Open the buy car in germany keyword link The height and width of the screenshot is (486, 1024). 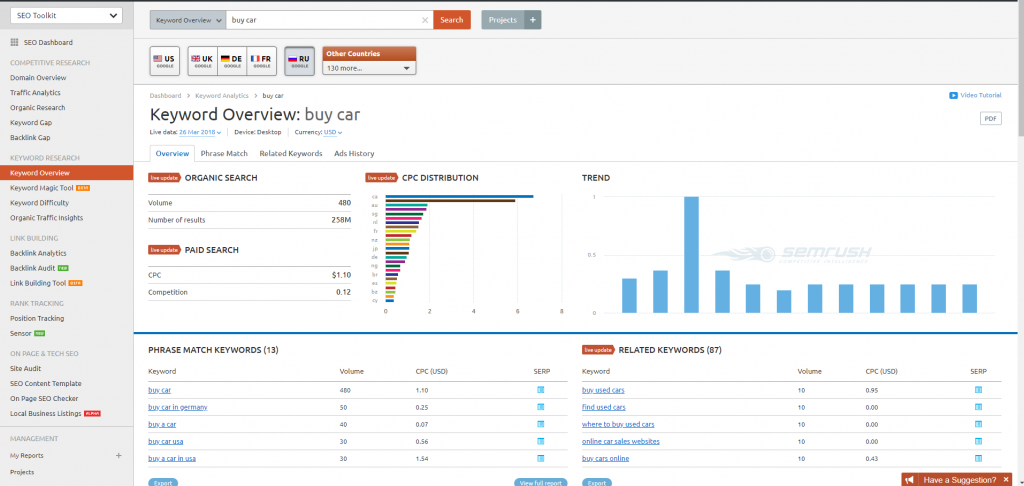[178, 407]
